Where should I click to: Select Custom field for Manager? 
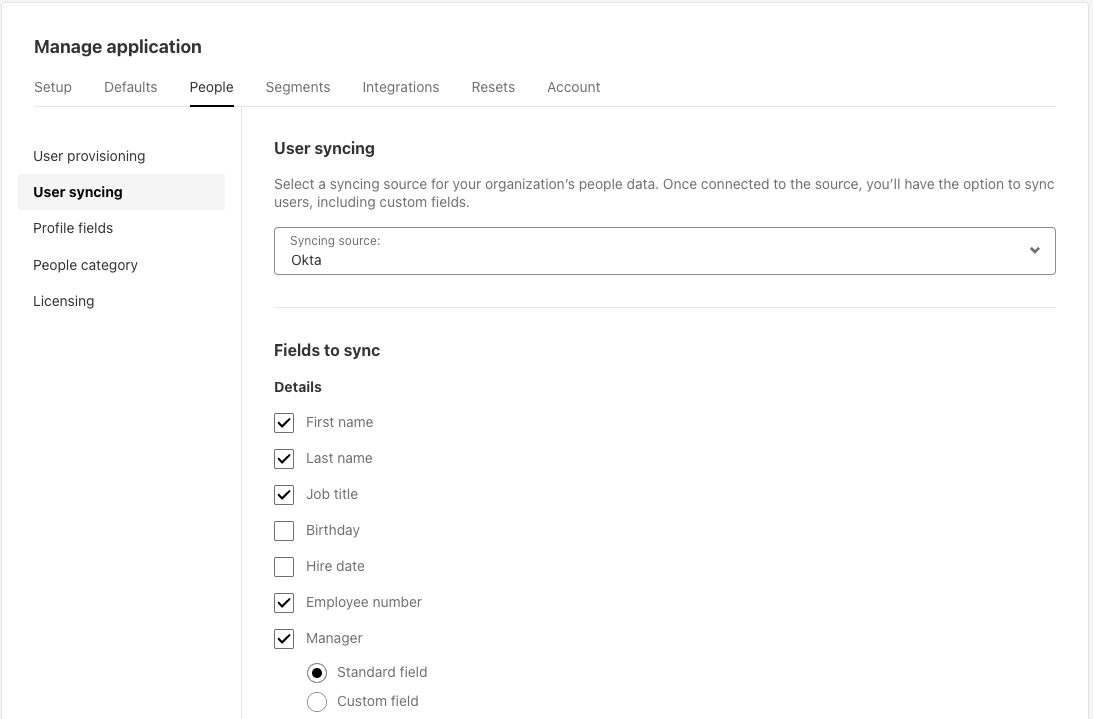coord(317,701)
